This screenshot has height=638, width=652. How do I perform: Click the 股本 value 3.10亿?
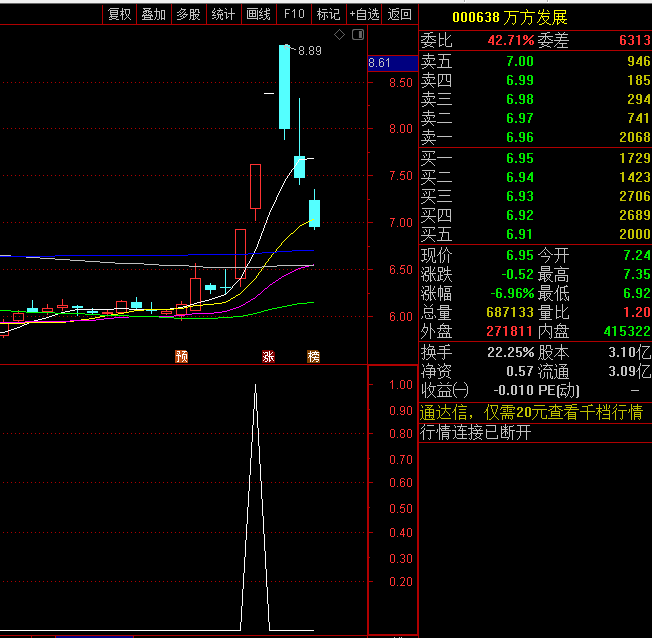click(630, 353)
